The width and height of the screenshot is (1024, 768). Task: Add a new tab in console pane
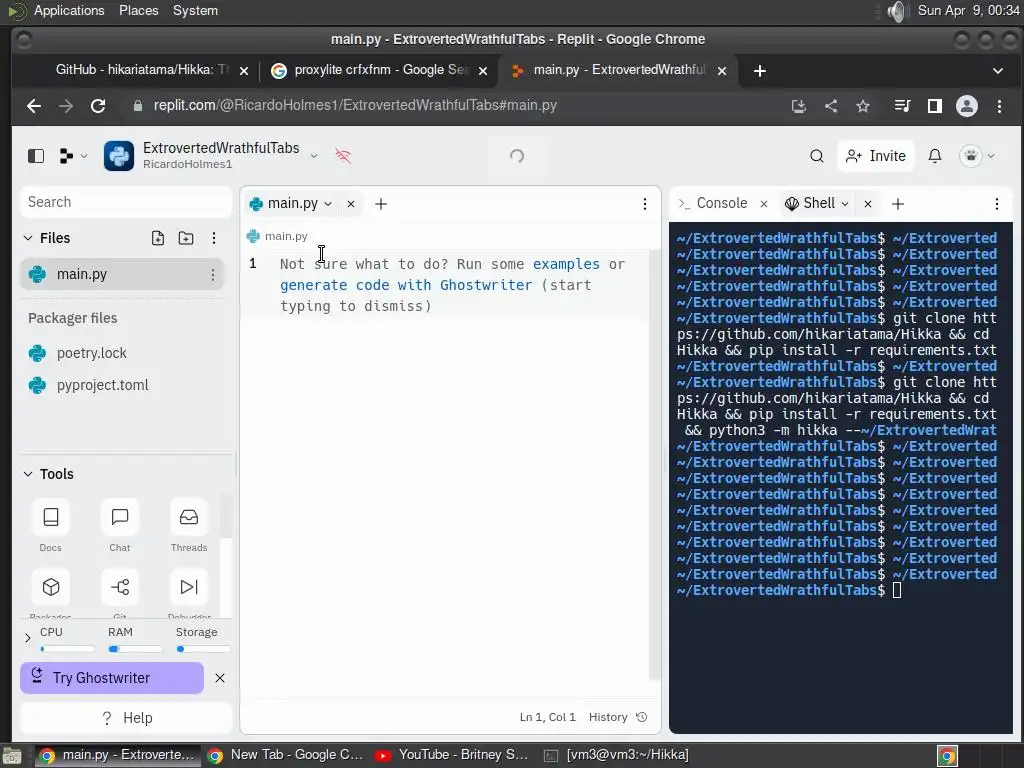tap(898, 204)
